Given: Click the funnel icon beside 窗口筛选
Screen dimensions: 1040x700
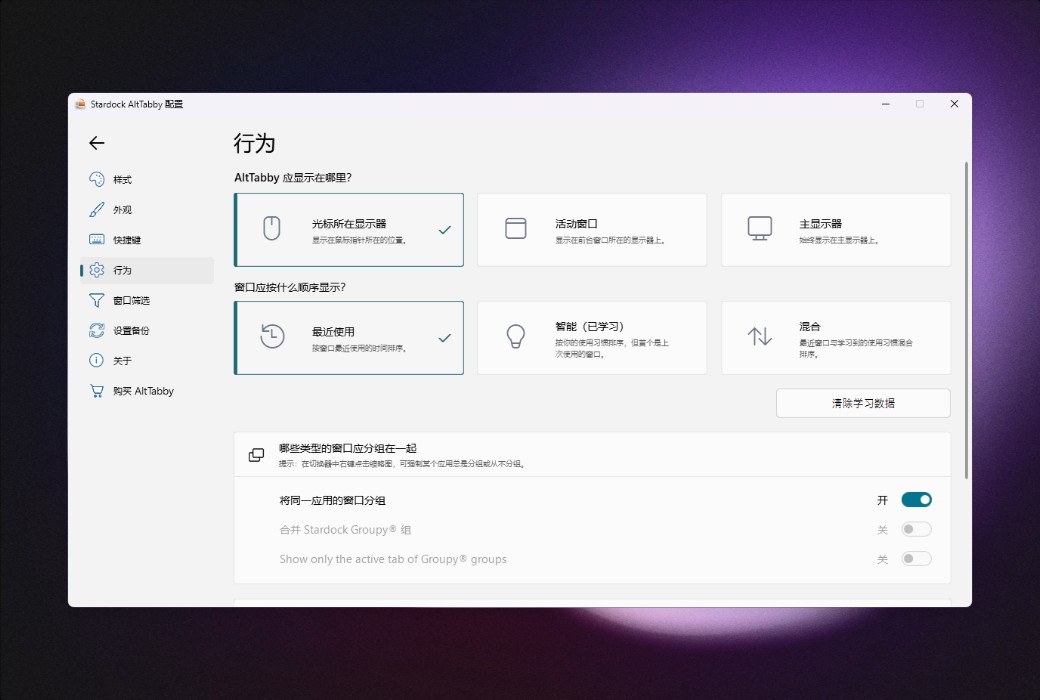Looking at the screenshot, I should click(97, 301).
